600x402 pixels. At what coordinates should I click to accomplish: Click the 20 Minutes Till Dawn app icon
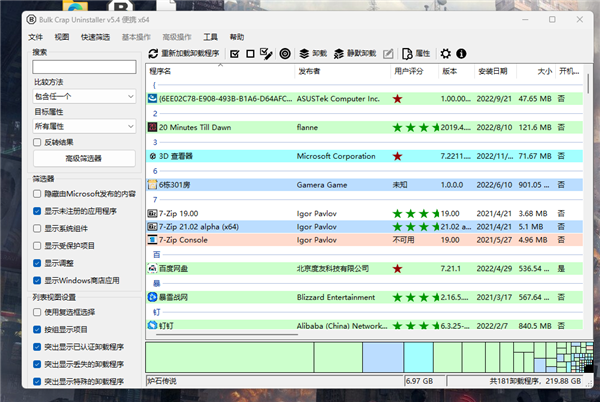click(x=152, y=127)
